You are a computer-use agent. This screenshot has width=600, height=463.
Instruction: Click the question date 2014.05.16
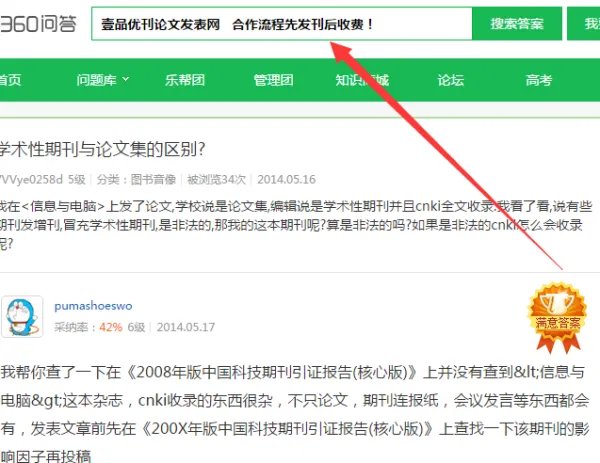click(286, 179)
